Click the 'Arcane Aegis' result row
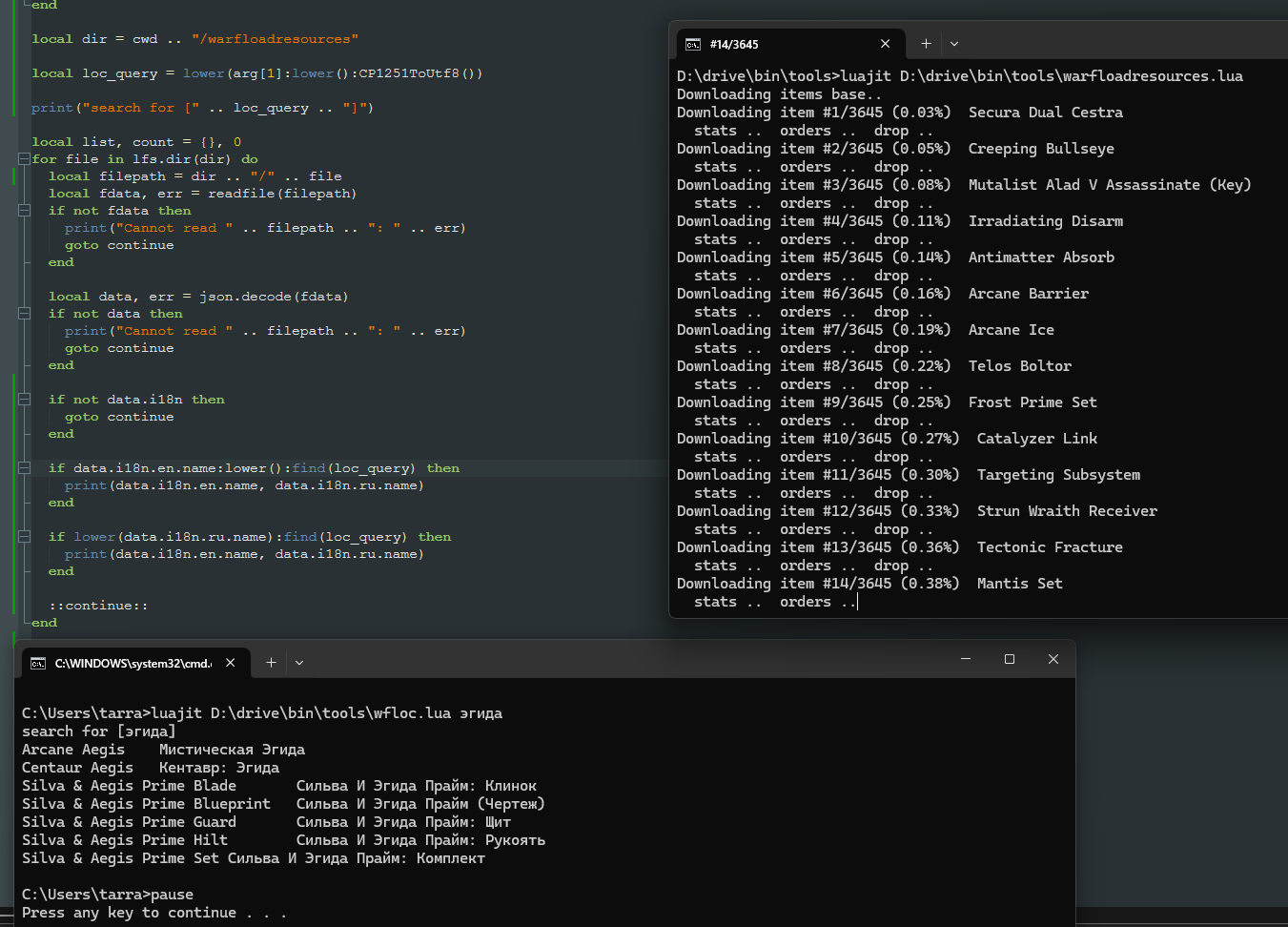The image size is (1288, 927). point(164,750)
